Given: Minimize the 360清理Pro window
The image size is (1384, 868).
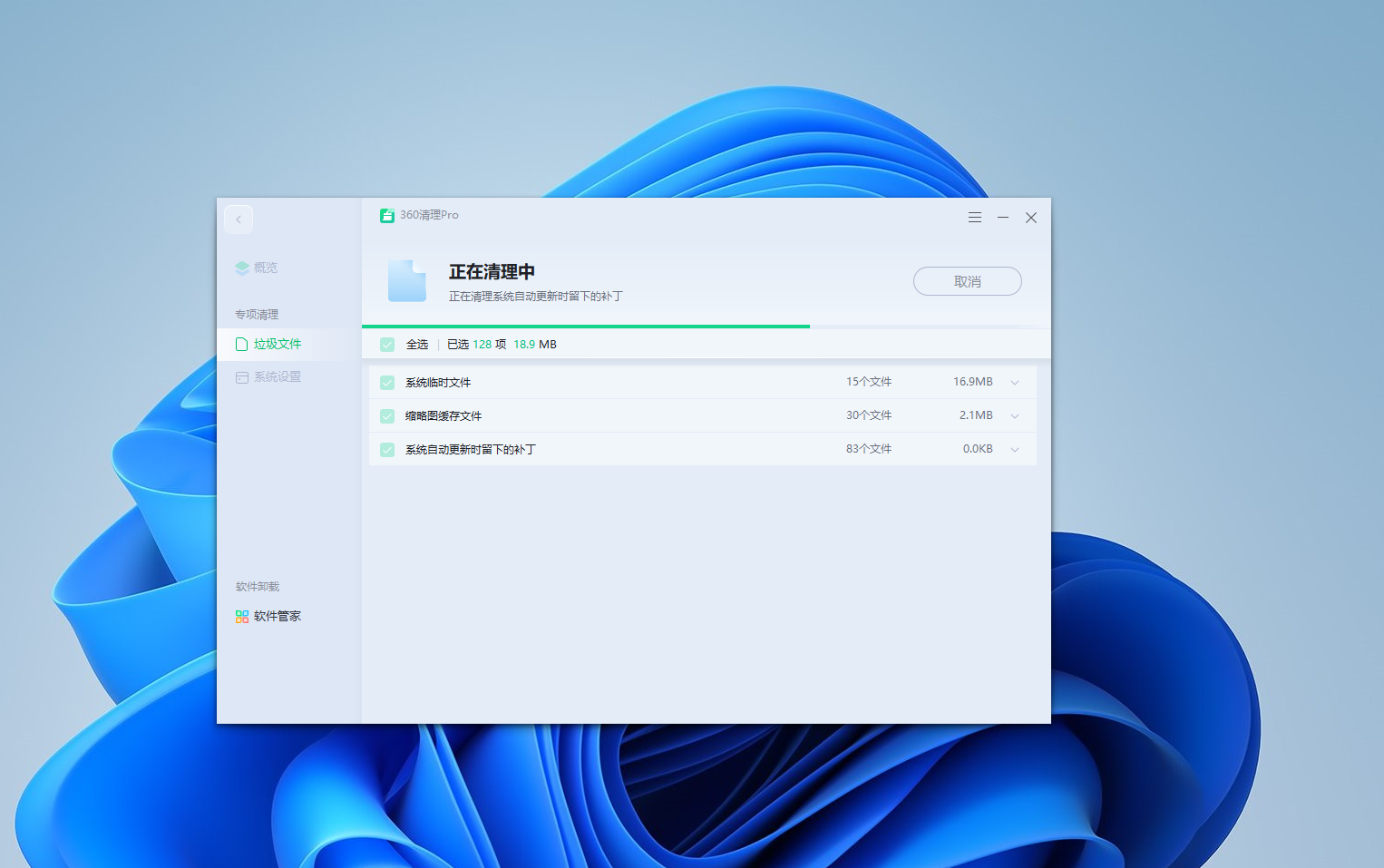Looking at the screenshot, I should point(1003,218).
